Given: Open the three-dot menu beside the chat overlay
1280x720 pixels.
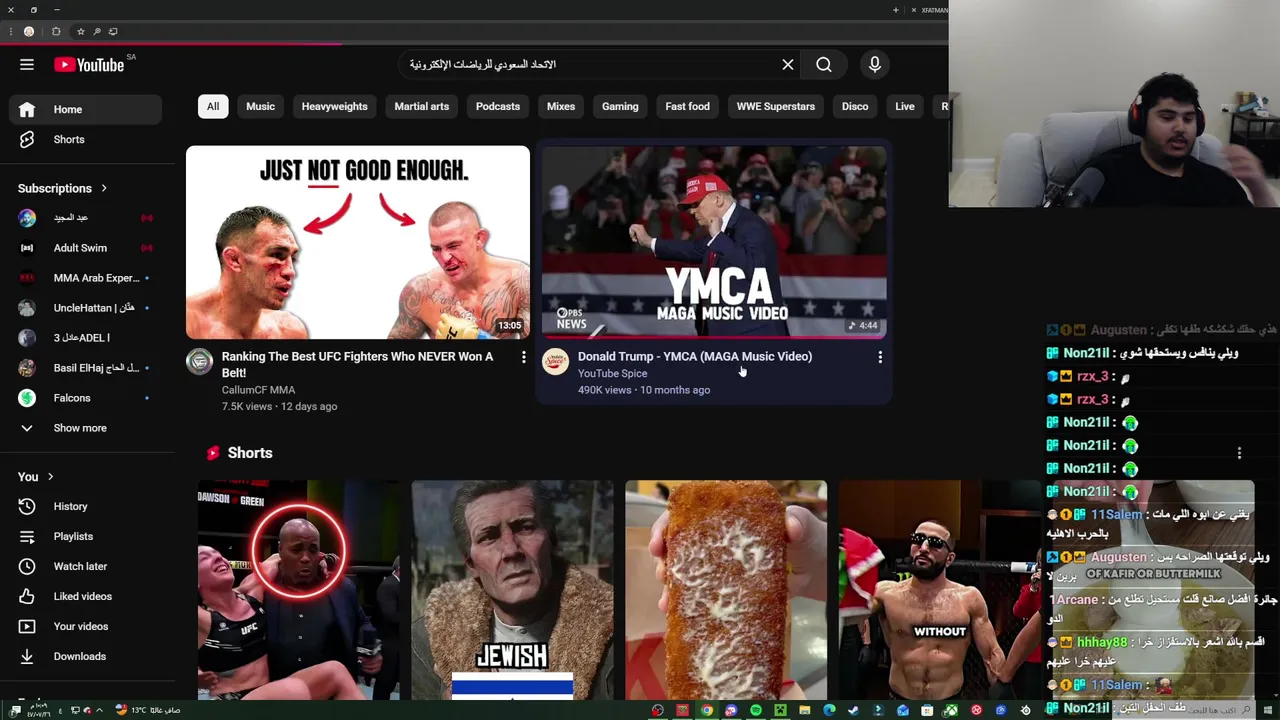Looking at the screenshot, I should point(1239,453).
